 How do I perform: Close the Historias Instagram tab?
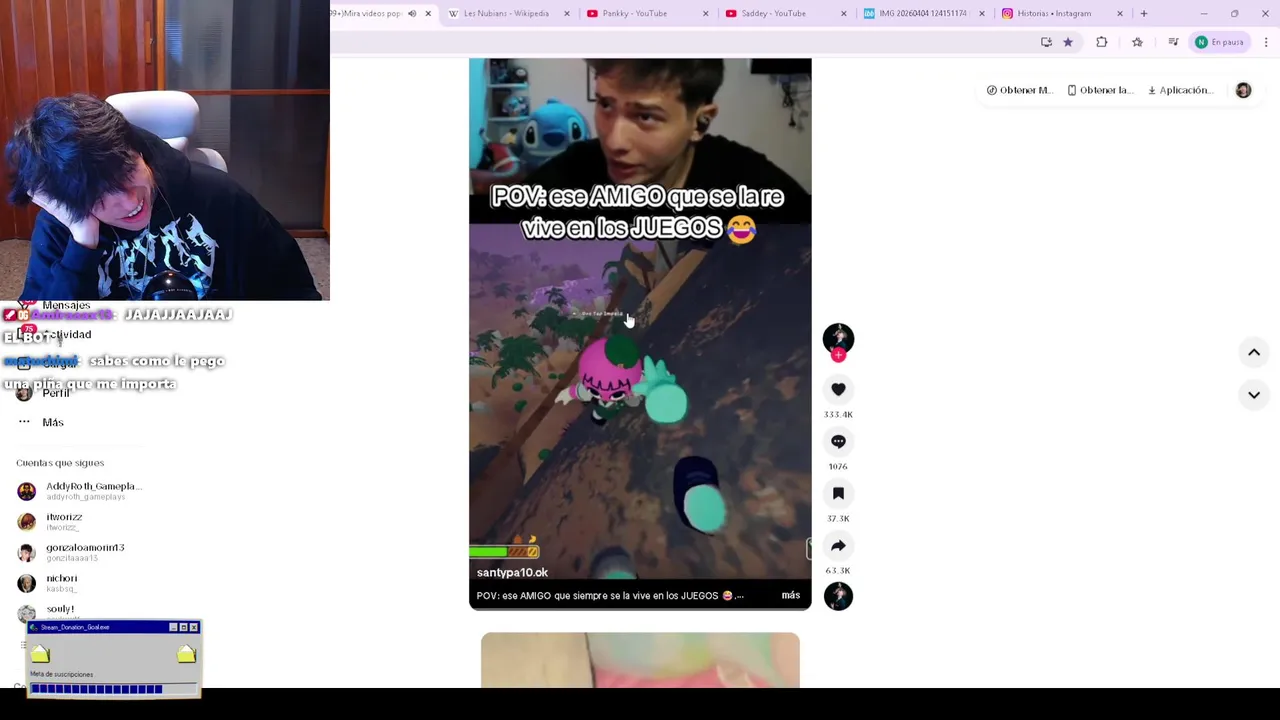1119,14
